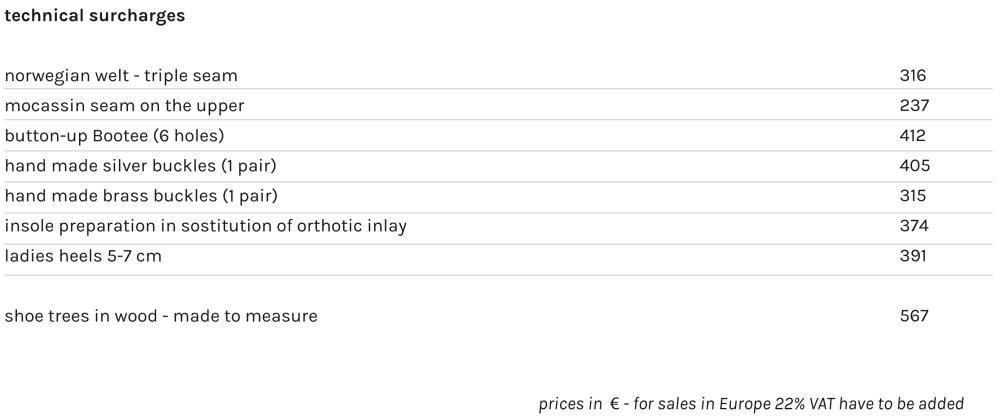The height and width of the screenshot is (417, 1000).
Task: Click 'hand made silver buckles (1 pair)'
Action: 140,166
